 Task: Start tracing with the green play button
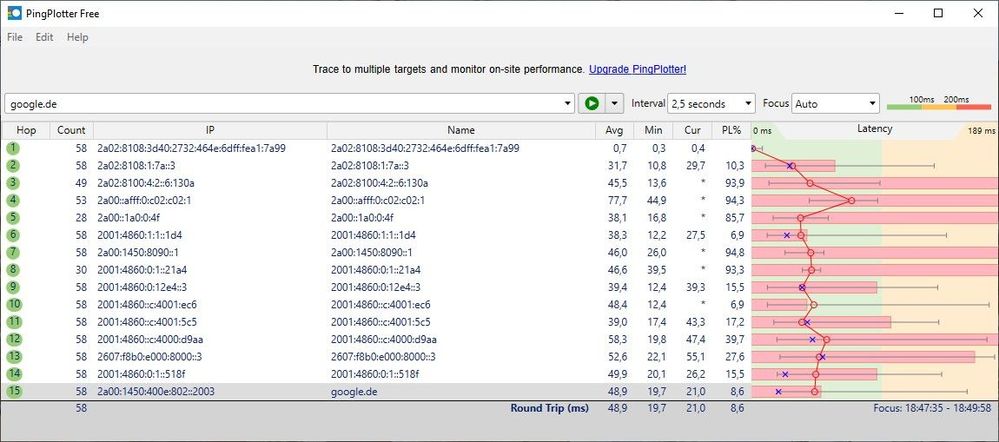pos(592,103)
